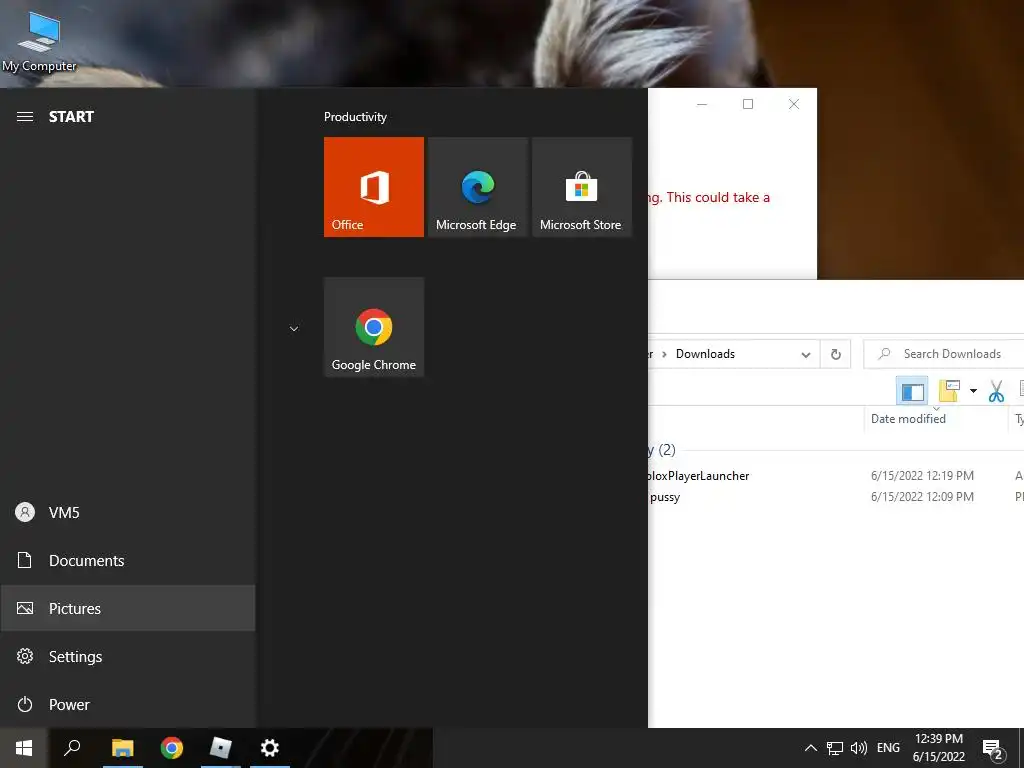This screenshot has height=768, width=1024.
Task: Click the Productivity group header
Action: tap(355, 117)
